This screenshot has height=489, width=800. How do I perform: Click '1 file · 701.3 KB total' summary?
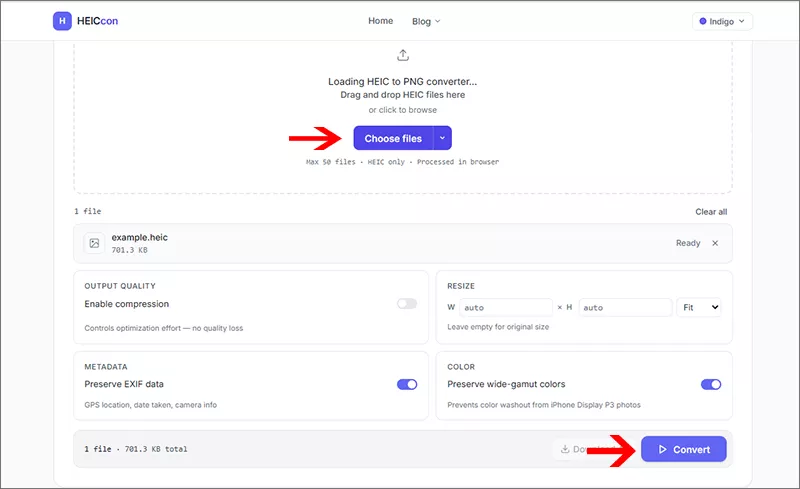136,449
